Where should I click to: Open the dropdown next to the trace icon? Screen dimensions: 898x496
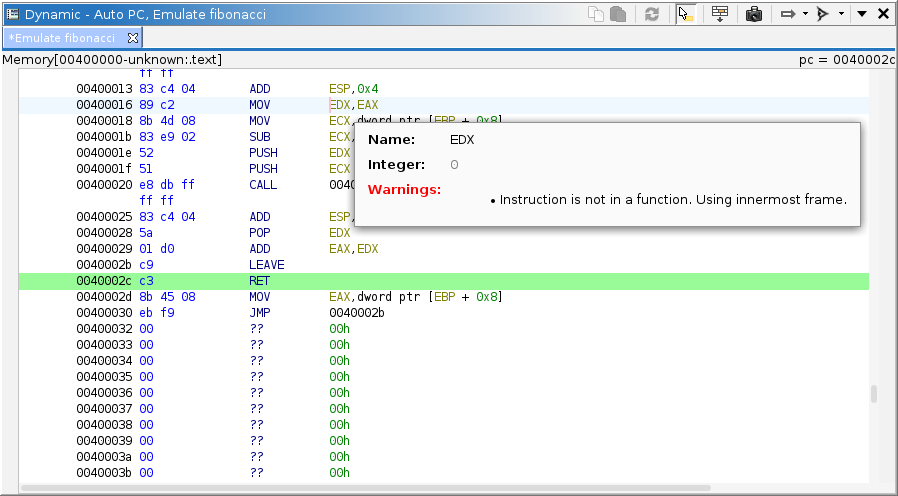[x=841, y=14]
